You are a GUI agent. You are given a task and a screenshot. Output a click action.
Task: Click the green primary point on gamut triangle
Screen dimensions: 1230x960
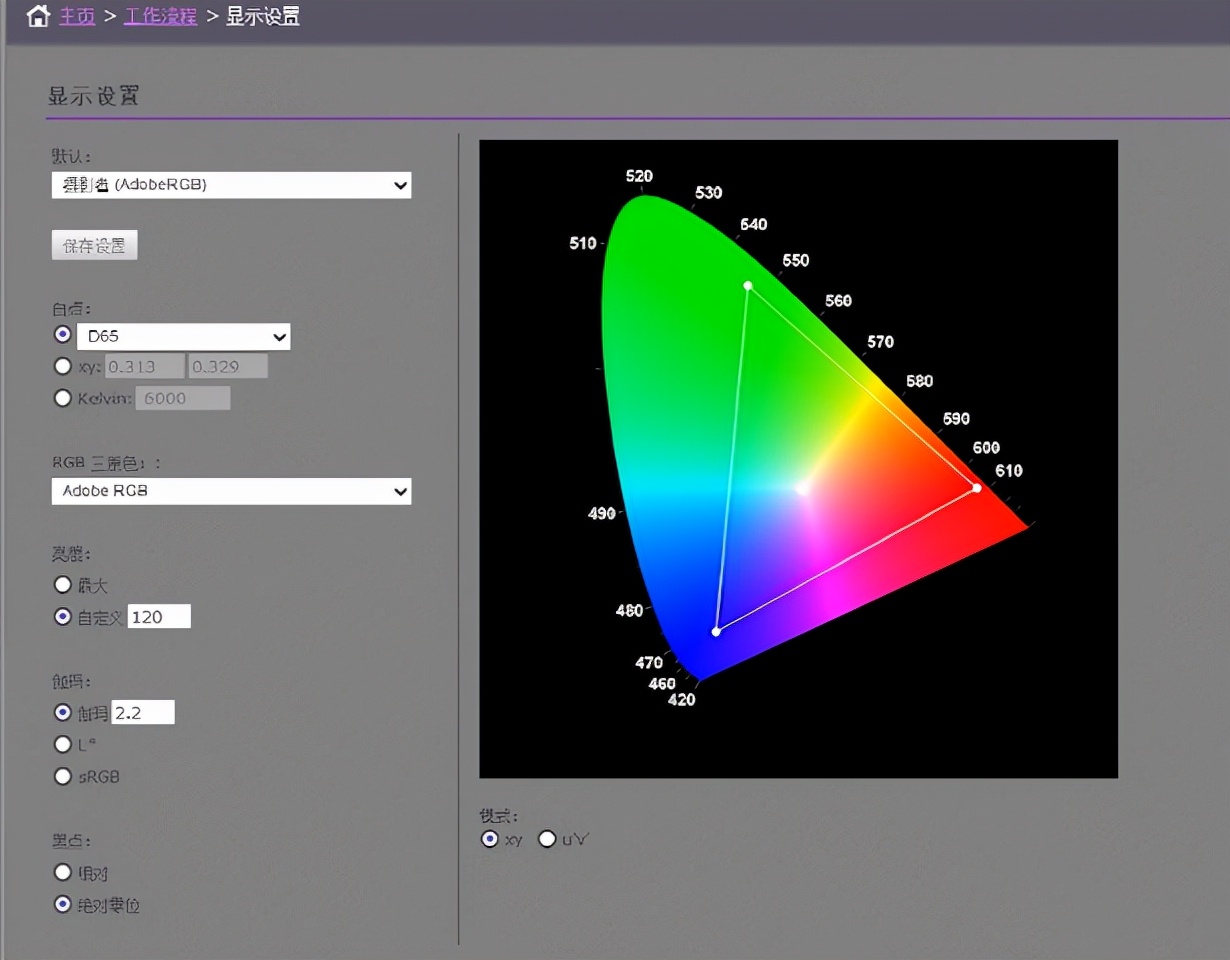click(x=748, y=286)
